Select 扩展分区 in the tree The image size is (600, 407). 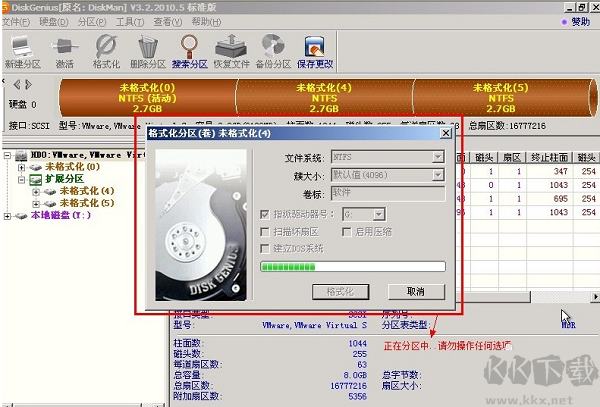64,179
